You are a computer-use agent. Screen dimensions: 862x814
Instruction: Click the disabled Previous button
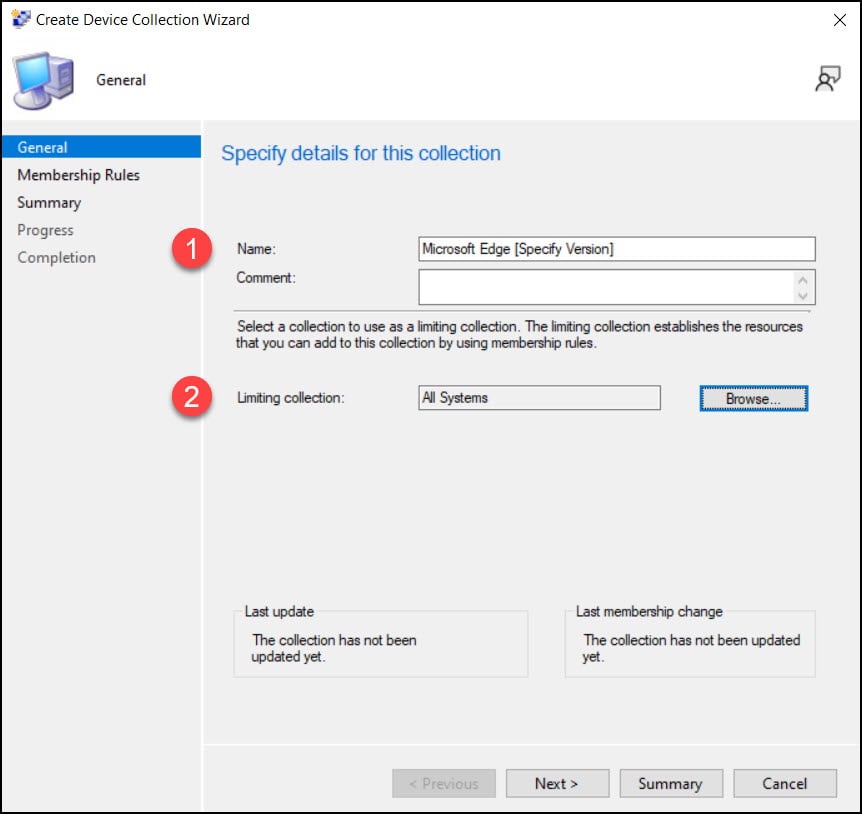click(444, 783)
